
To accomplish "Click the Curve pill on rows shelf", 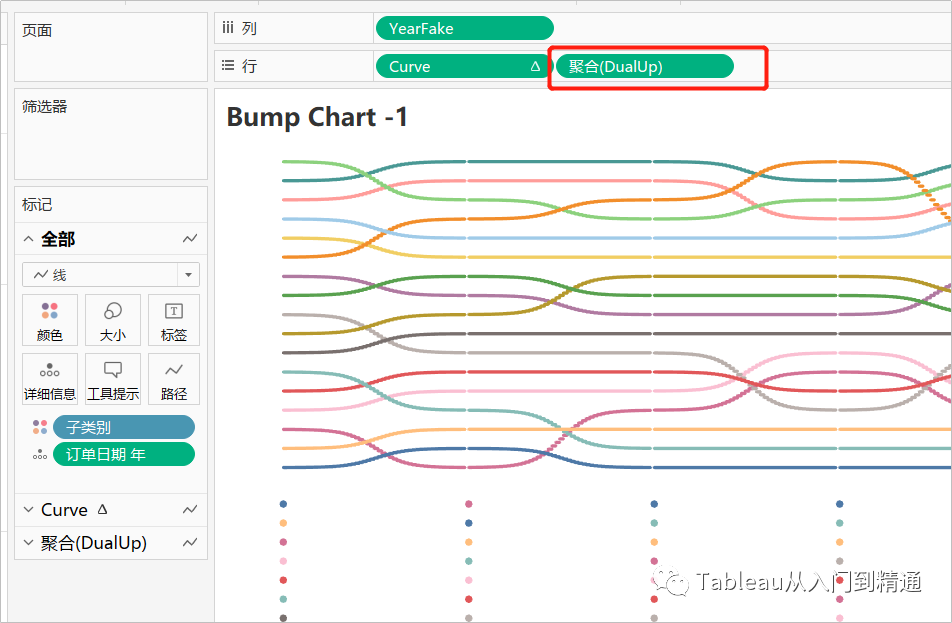I will click(455, 64).
